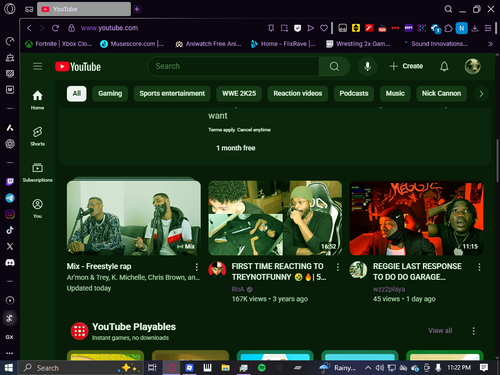Reload the current page
500x375 pixels.
point(55,28)
